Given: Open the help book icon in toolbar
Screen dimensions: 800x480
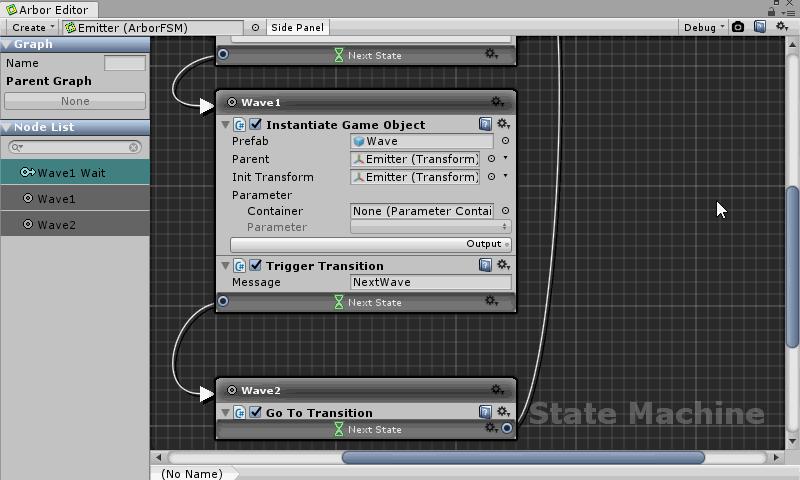Looking at the screenshot, I should coord(760,27).
